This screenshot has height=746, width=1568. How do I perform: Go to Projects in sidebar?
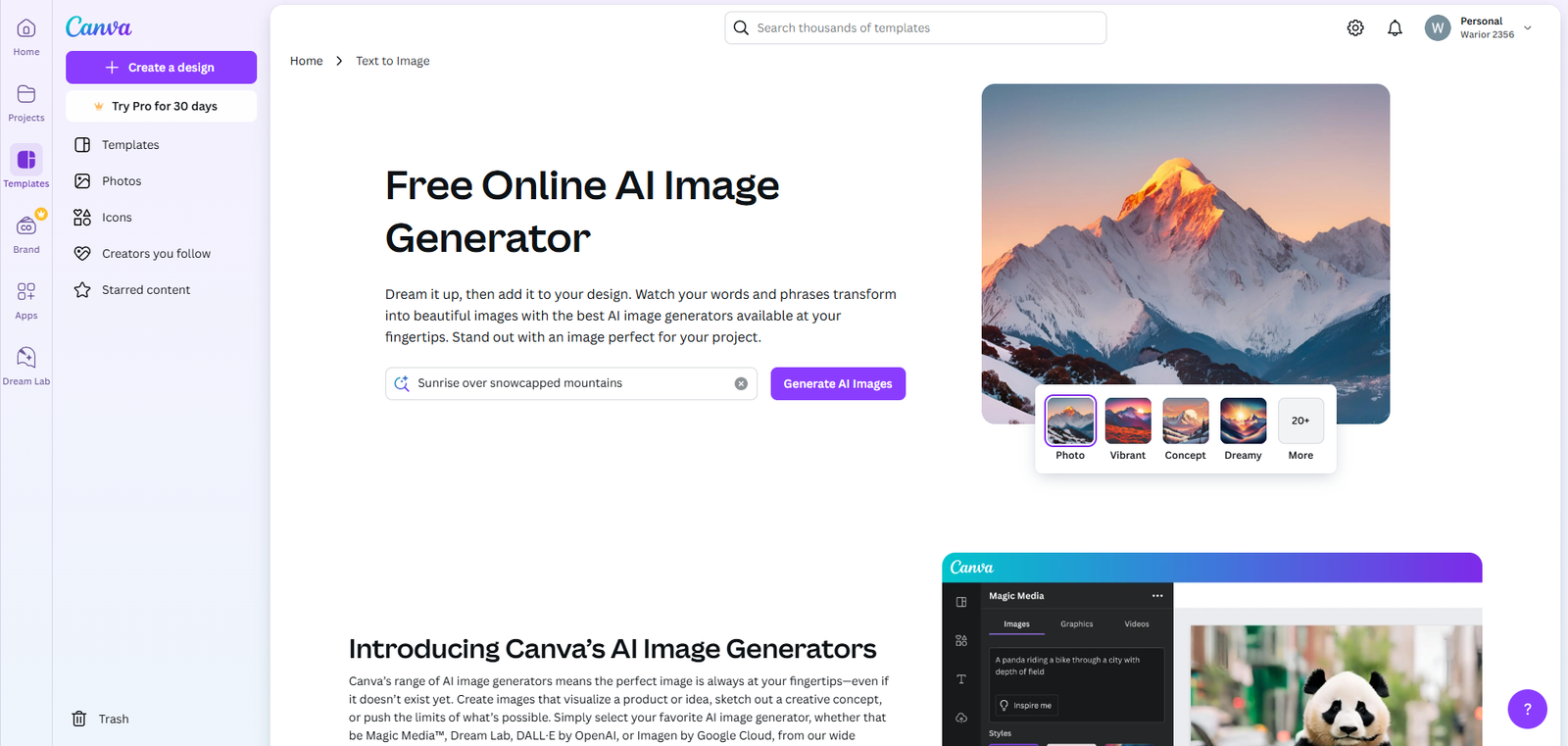pyautogui.click(x=26, y=101)
